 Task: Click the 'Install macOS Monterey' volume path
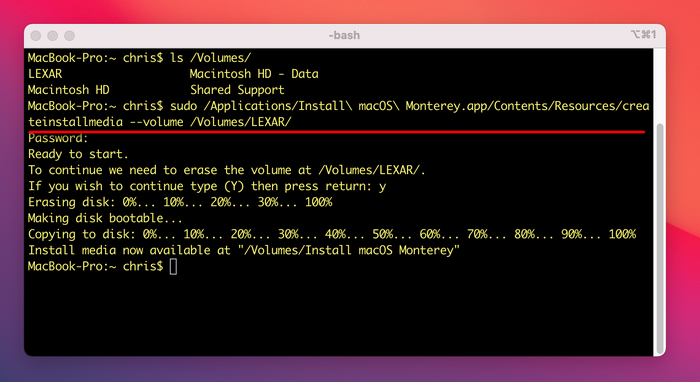click(348, 250)
